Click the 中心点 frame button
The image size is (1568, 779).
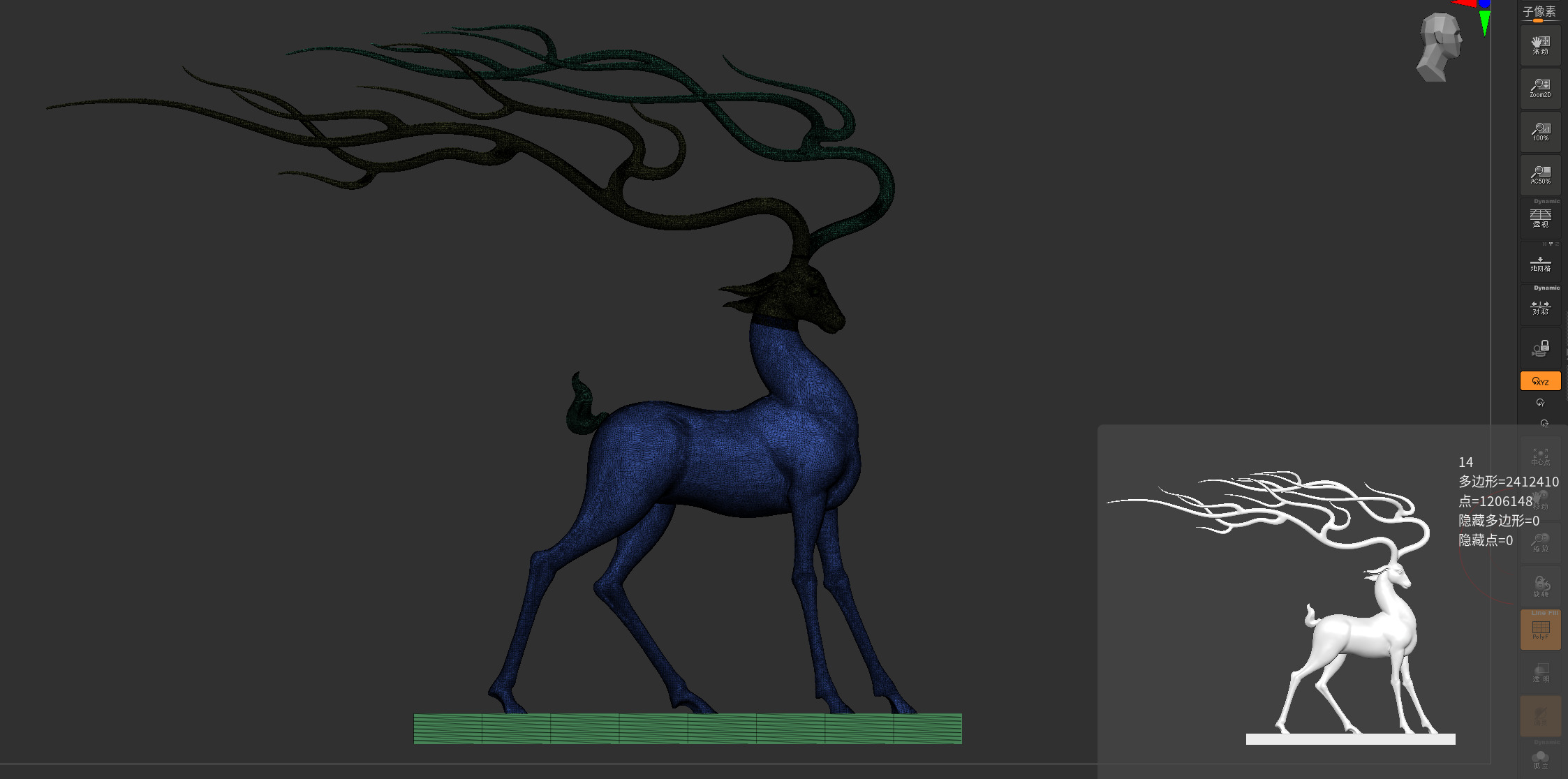(x=1540, y=457)
